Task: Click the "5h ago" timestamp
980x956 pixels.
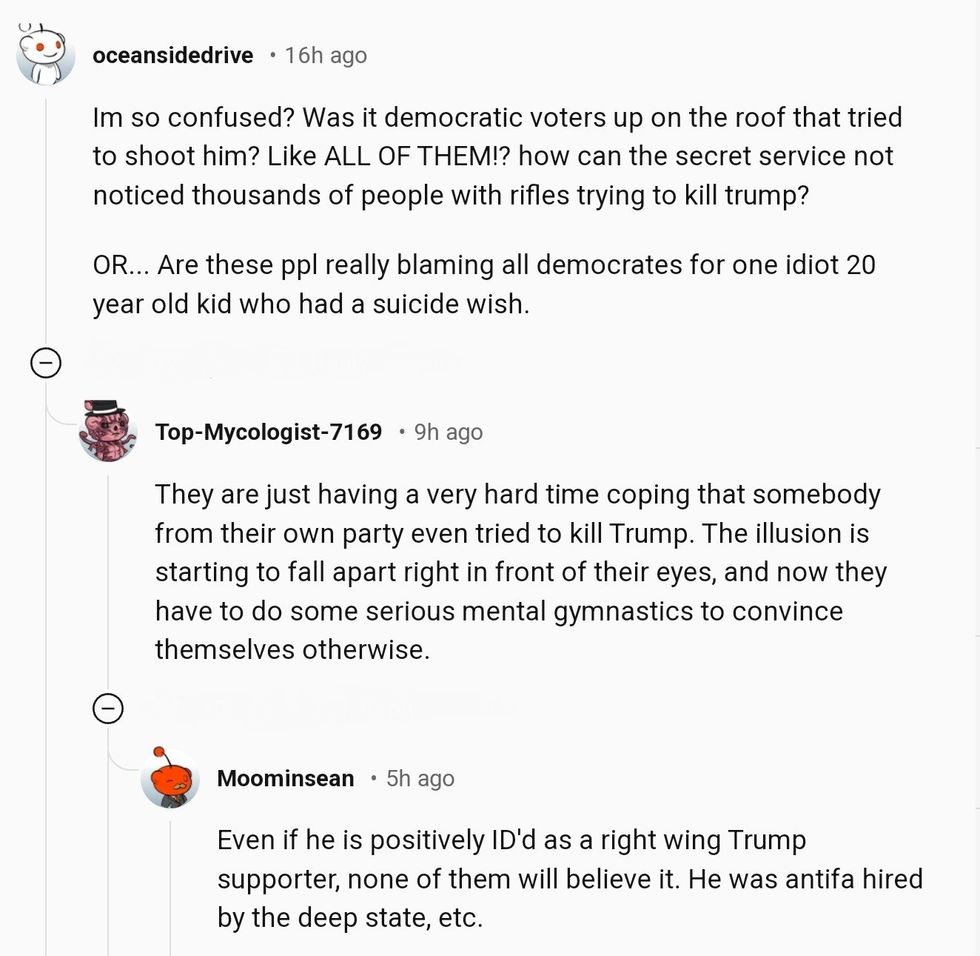Action: pos(420,778)
